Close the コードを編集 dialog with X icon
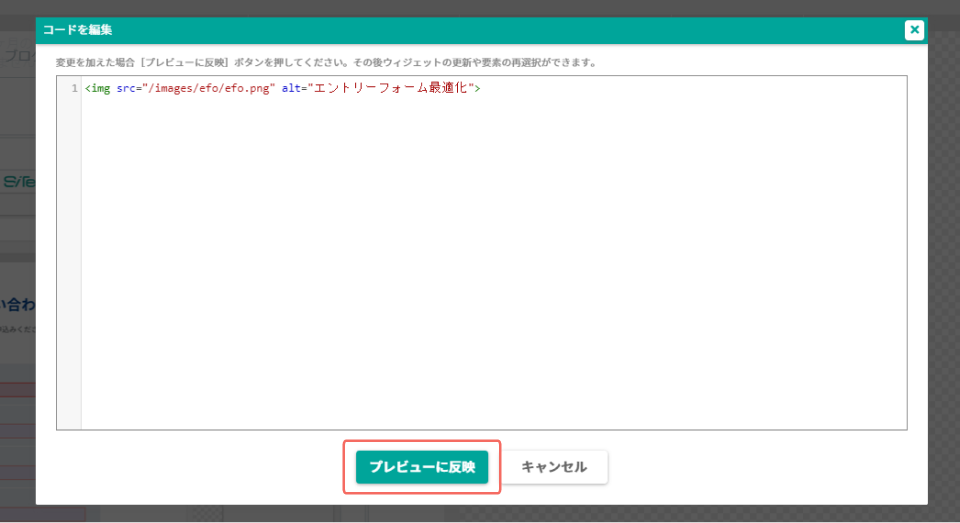The image size is (960, 523). point(914,29)
